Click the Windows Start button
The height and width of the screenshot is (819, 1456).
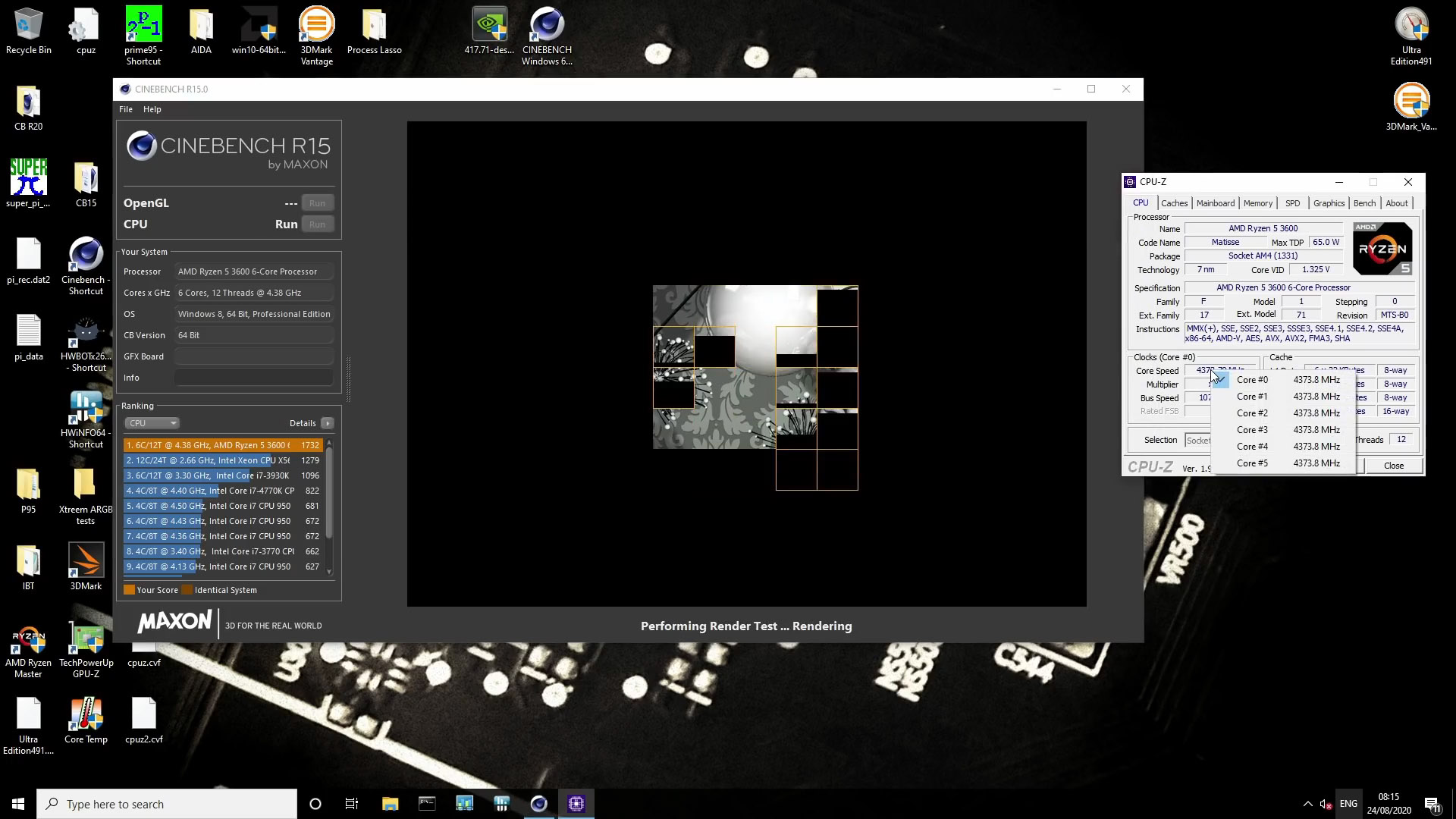(x=18, y=804)
